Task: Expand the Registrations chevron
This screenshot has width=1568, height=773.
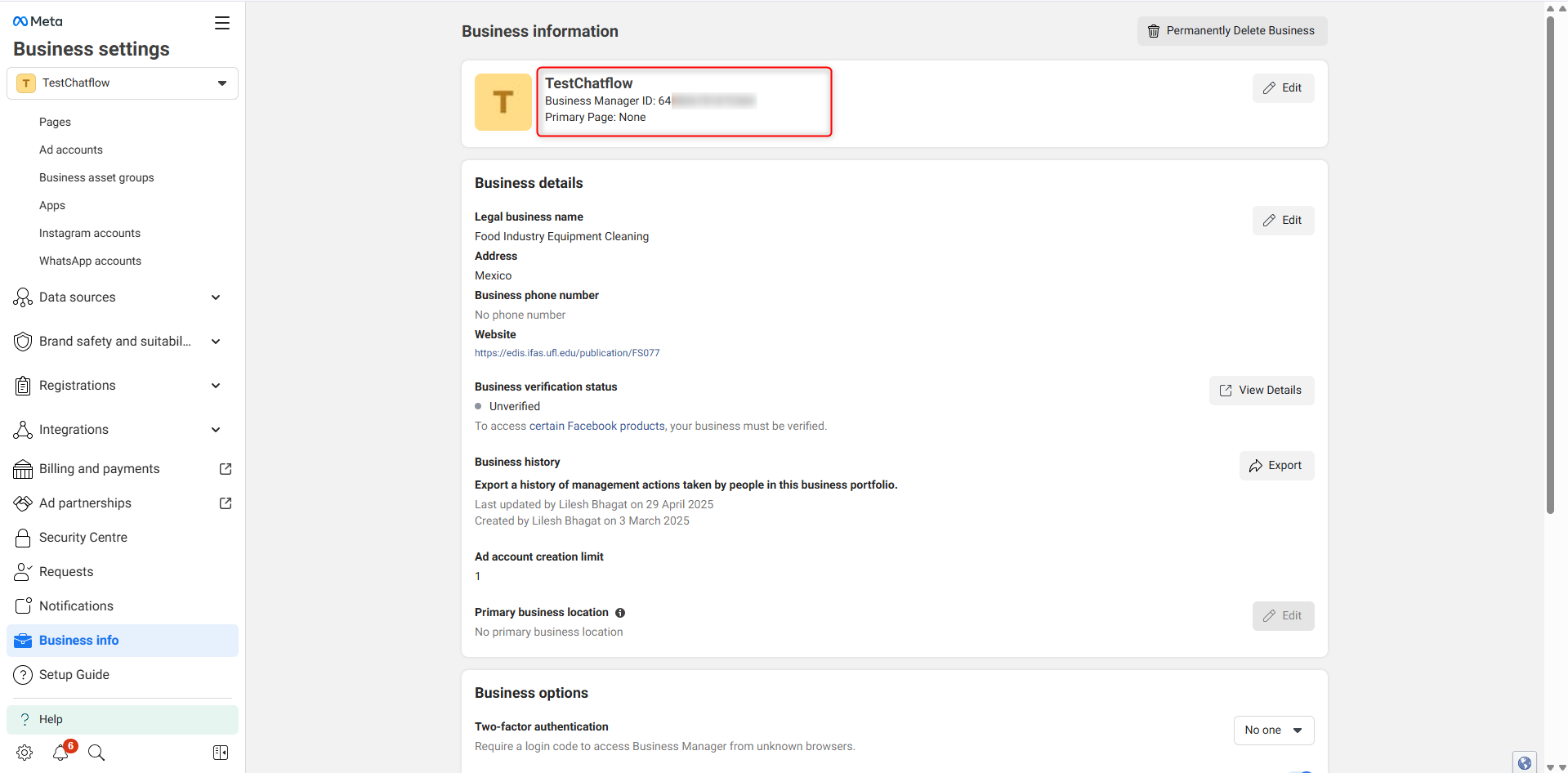Action: (x=216, y=386)
